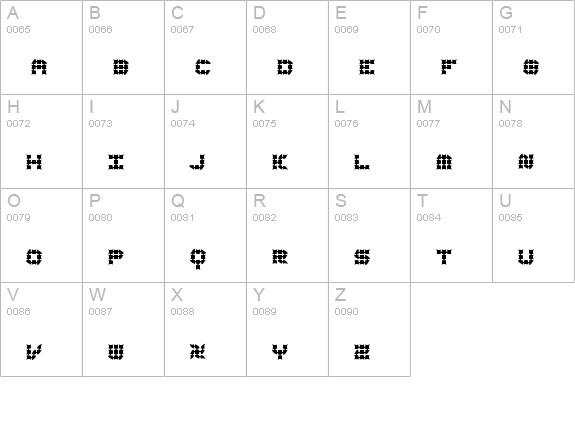Select the E glyph cell coded 0069

click(369, 47)
